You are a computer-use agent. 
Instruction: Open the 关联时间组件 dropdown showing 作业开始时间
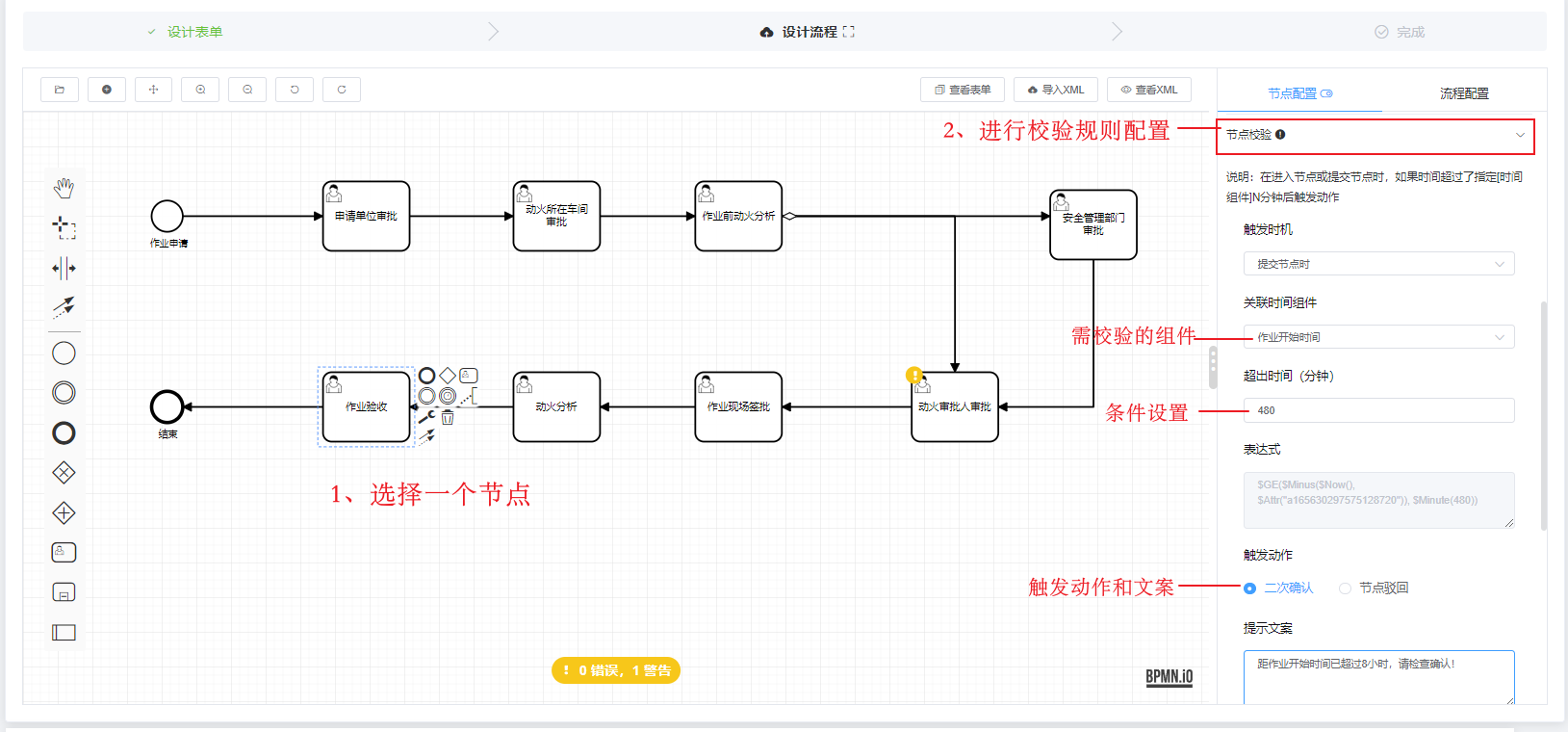[1378, 337]
